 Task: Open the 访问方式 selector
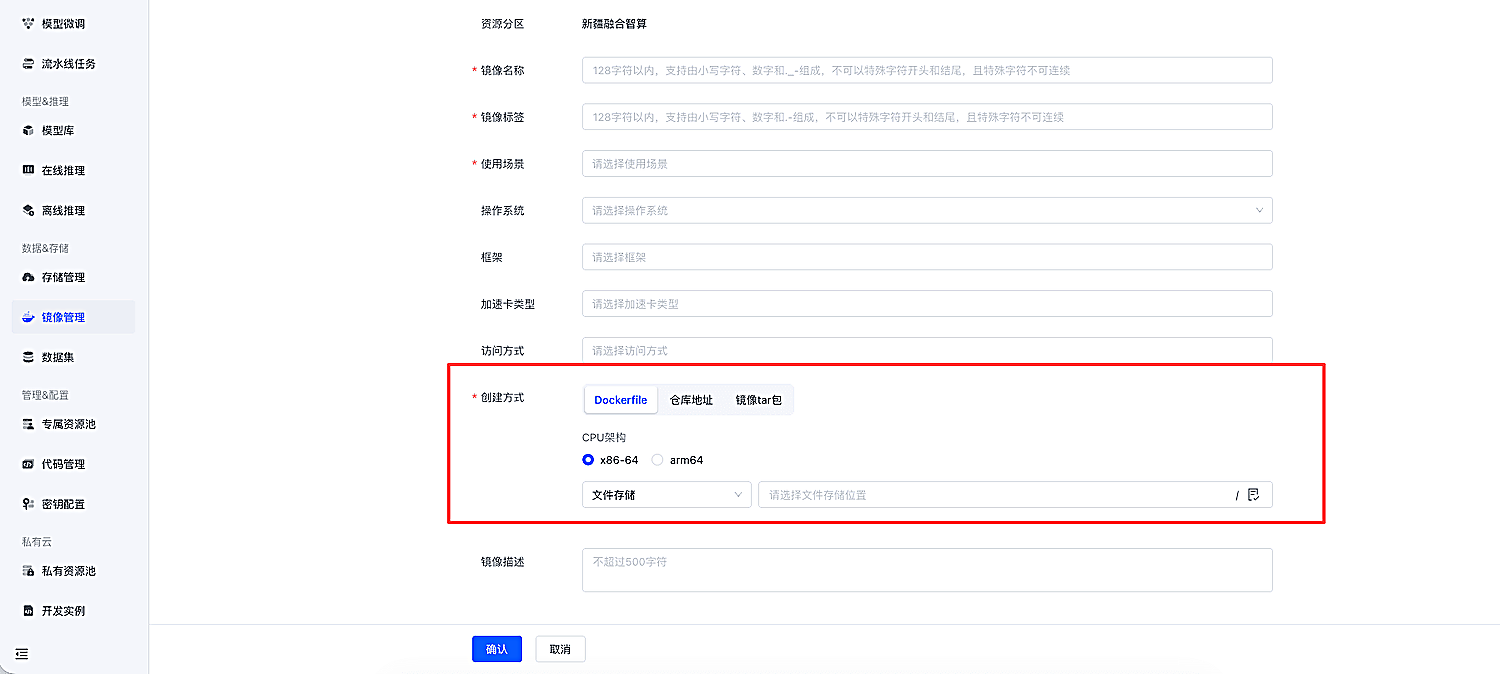(927, 351)
